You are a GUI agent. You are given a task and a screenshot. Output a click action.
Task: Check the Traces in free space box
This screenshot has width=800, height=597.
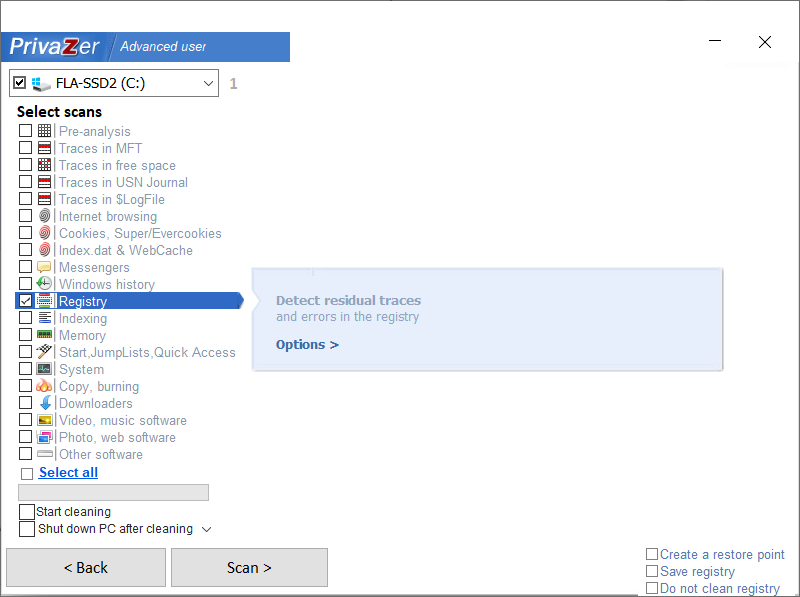coord(26,165)
